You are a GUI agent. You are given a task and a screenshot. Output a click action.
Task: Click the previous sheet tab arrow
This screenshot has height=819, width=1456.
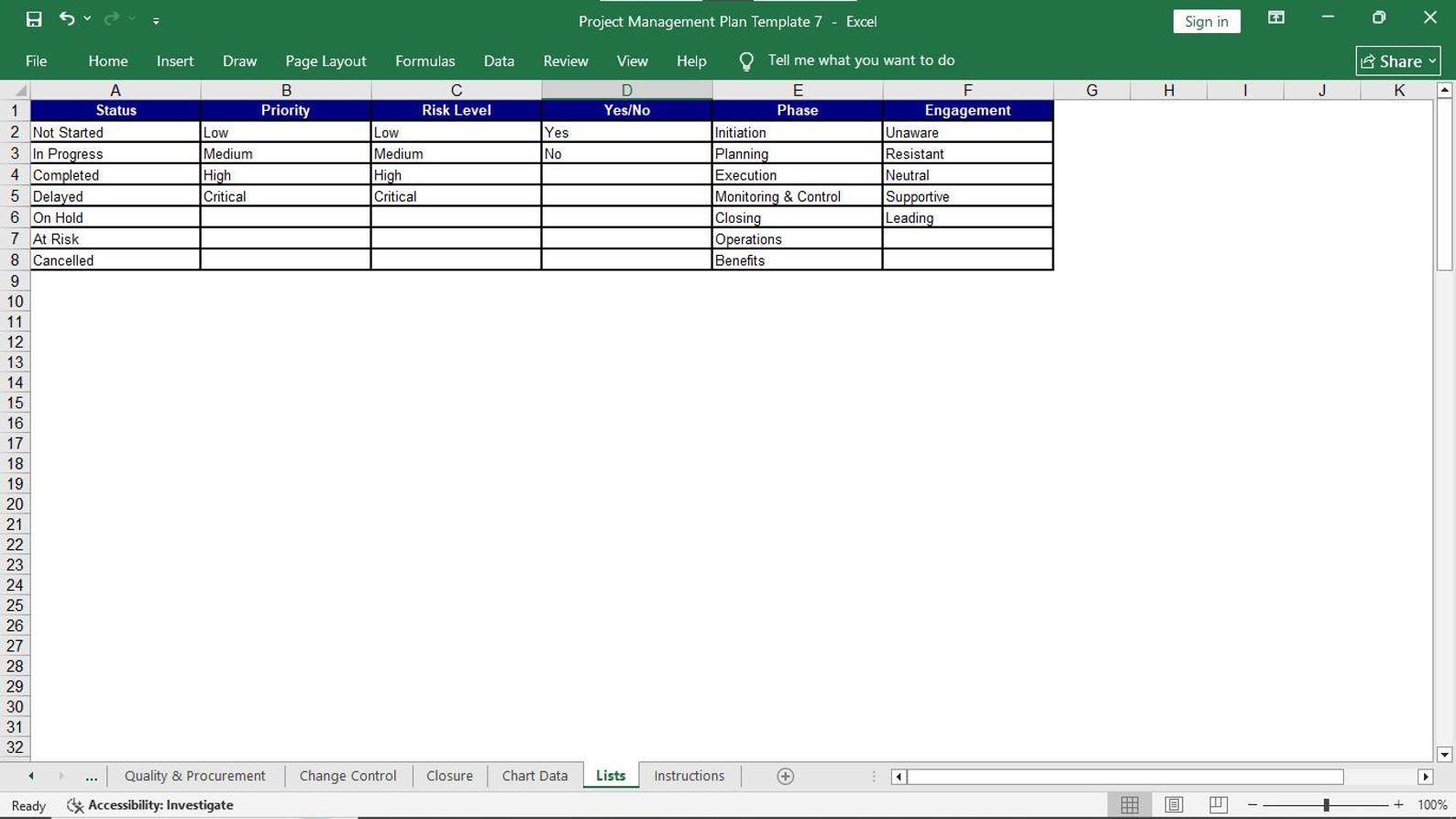coord(31,776)
